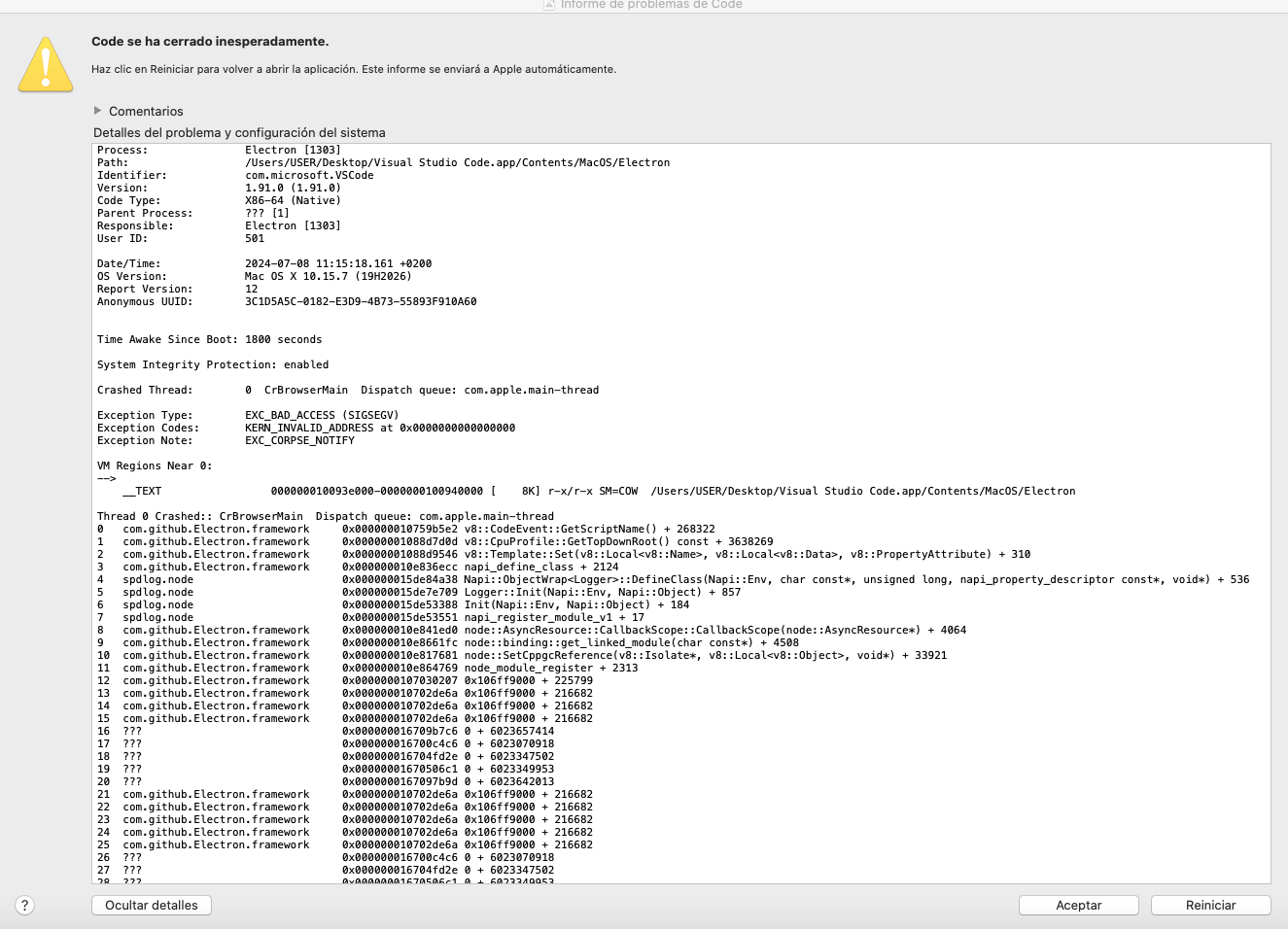Click the __TEXT region line
1288x929 pixels.
click(599, 491)
